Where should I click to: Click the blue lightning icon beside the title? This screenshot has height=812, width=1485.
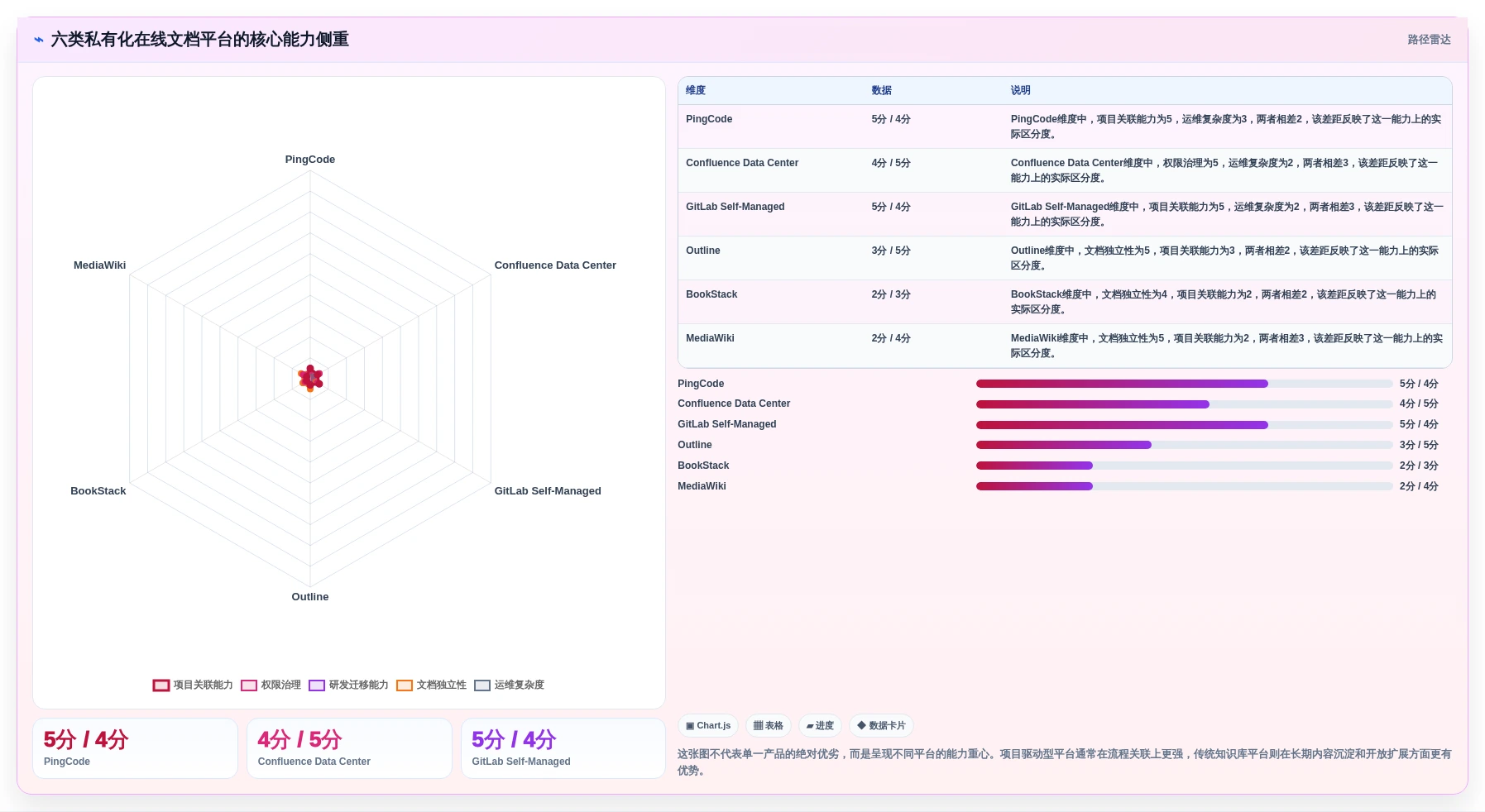pyautogui.click(x=39, y=40)
